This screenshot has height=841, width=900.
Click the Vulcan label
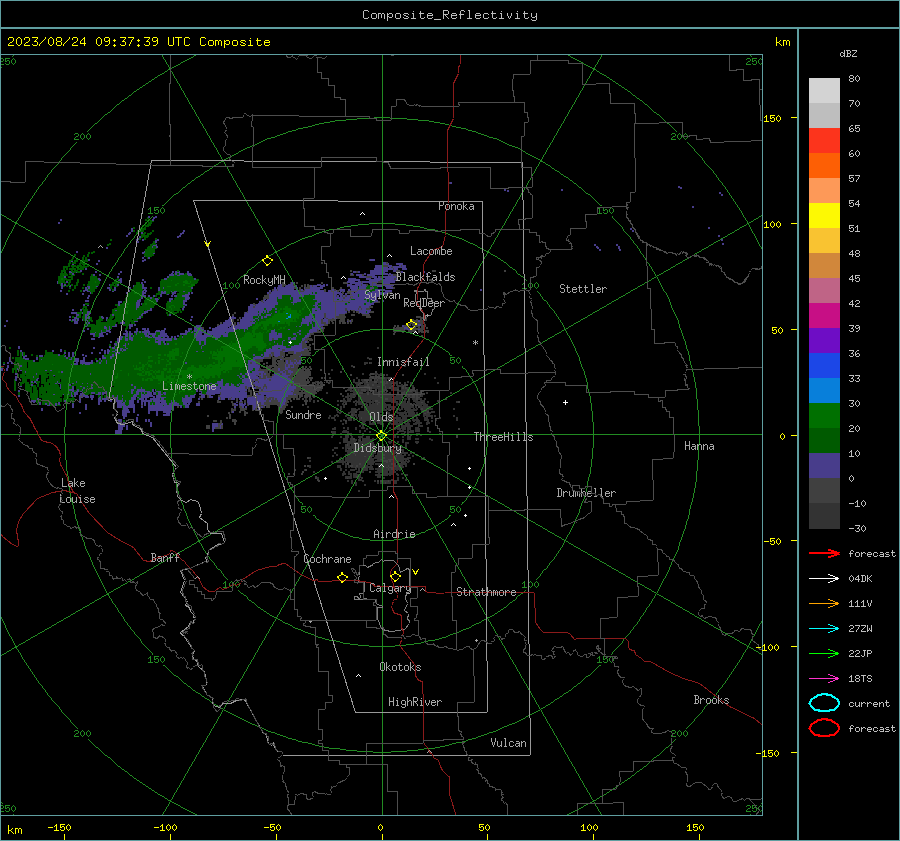508,743
